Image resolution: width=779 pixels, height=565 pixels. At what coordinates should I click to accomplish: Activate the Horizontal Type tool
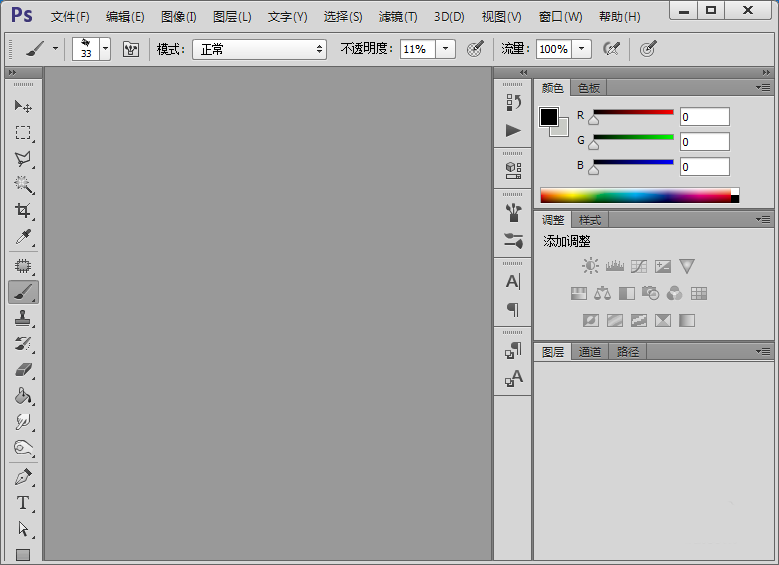[x=23, y=503]
